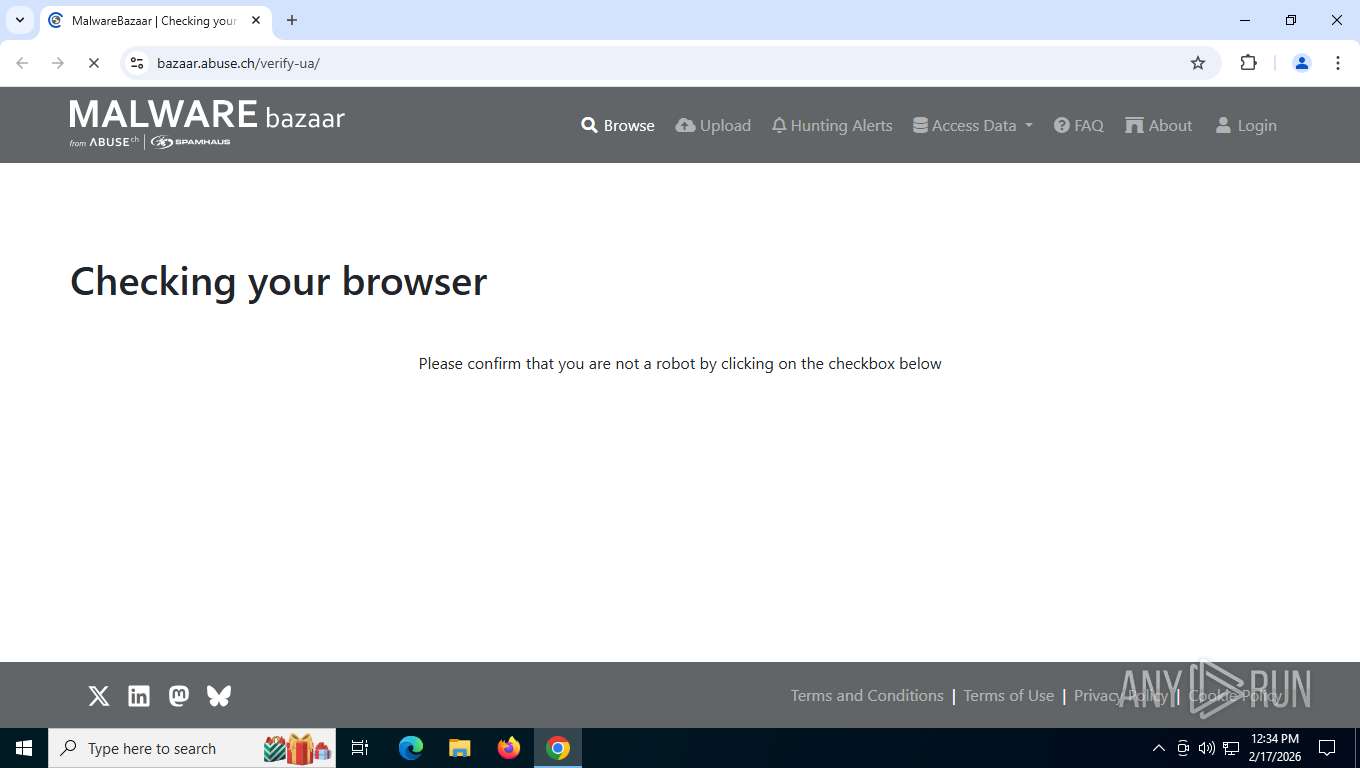The height and width of the screenshot is (768, 1360).
Task: Click the browser forward arrow
Action: click(58, 63)
